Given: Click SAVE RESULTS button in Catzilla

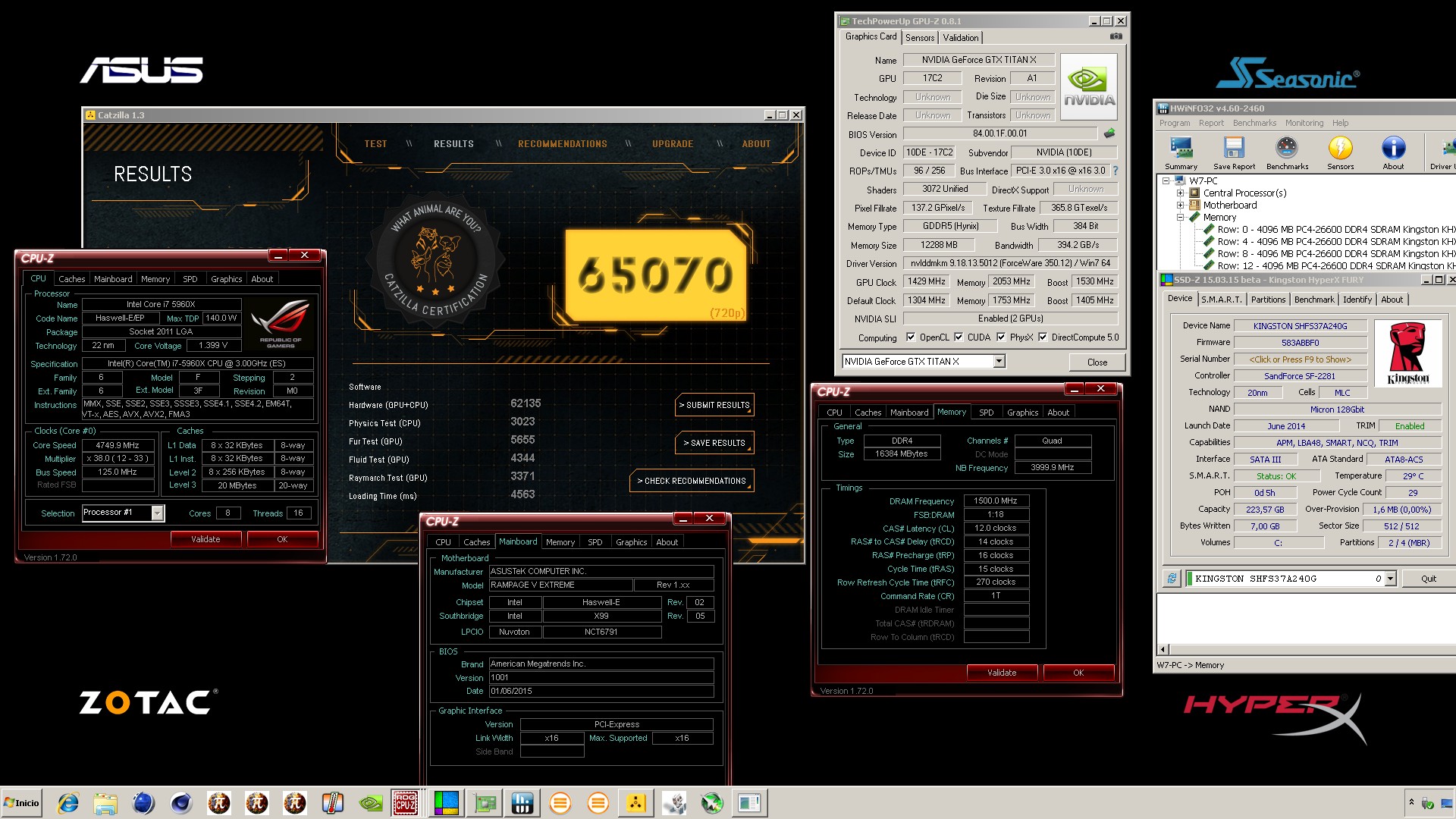Looking at the screenshot, I should (x=714, y=443).
